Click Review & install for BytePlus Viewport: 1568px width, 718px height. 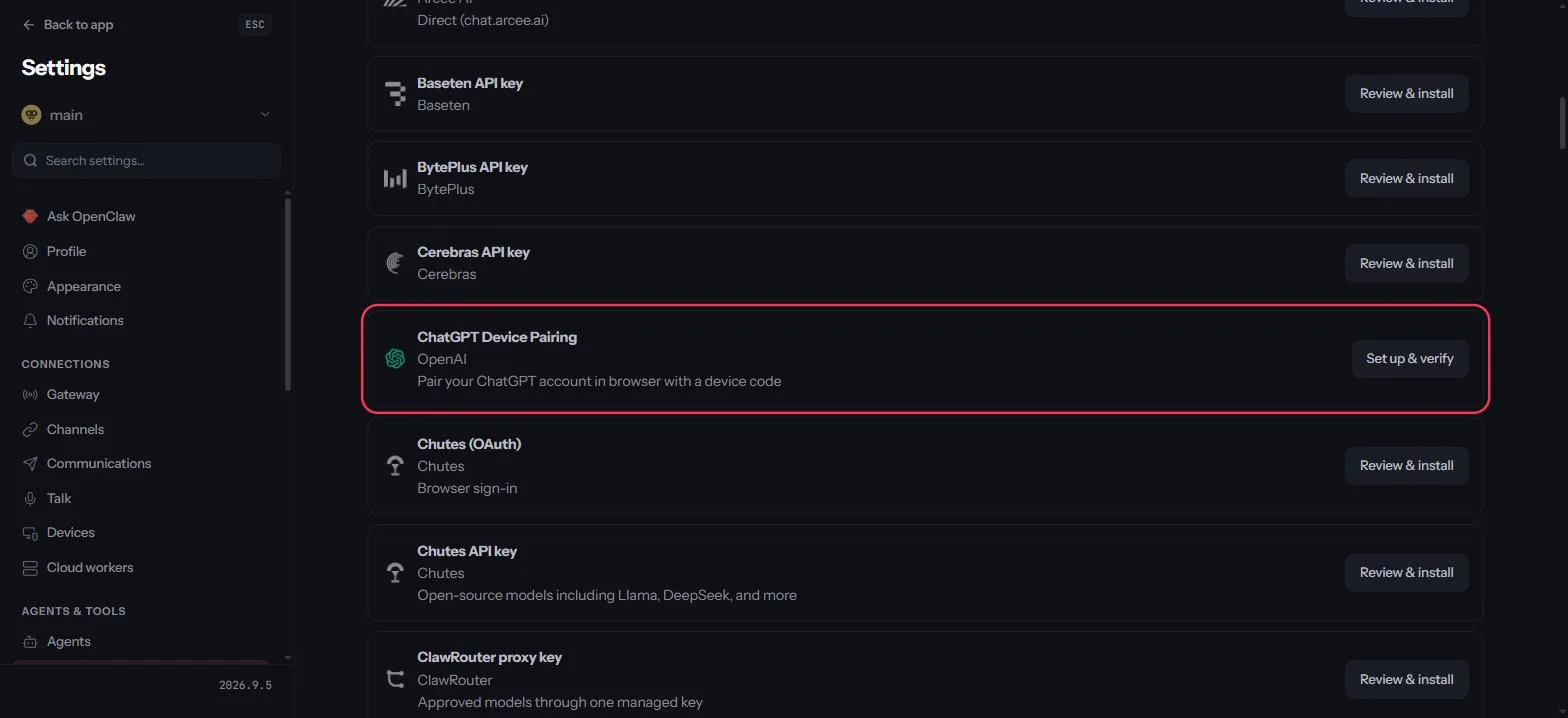point(1406,178)
